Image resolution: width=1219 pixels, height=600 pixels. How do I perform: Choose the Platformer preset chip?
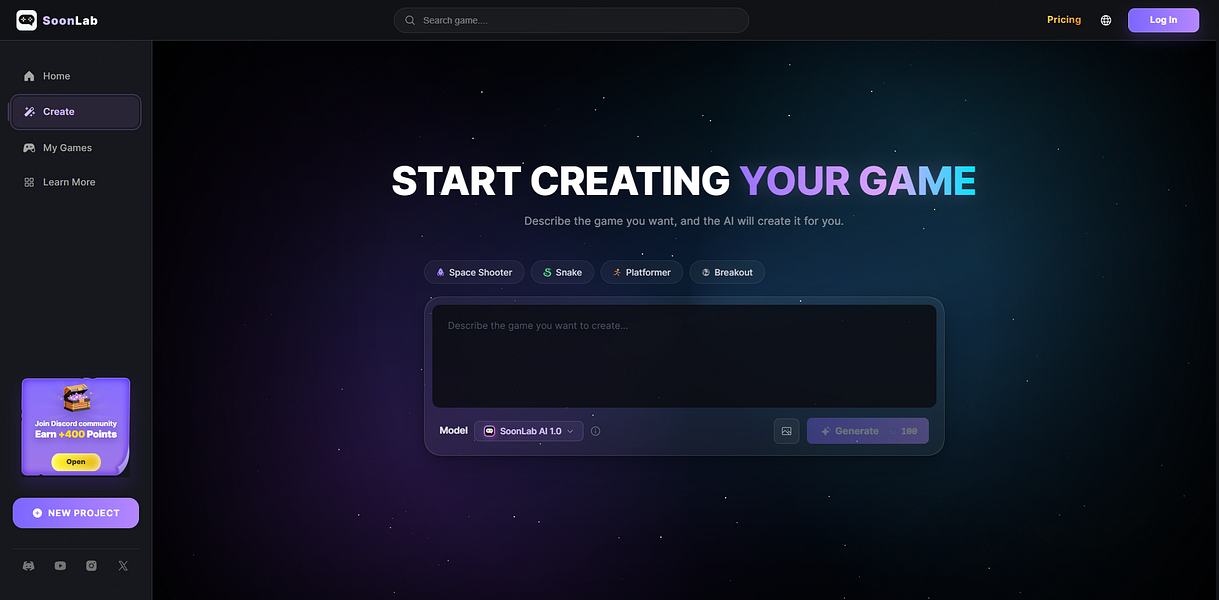pos(642,272)
